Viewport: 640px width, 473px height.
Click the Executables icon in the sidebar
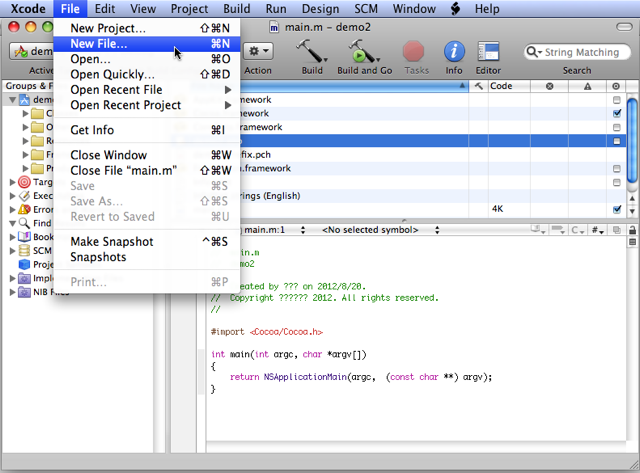(24, 195)
